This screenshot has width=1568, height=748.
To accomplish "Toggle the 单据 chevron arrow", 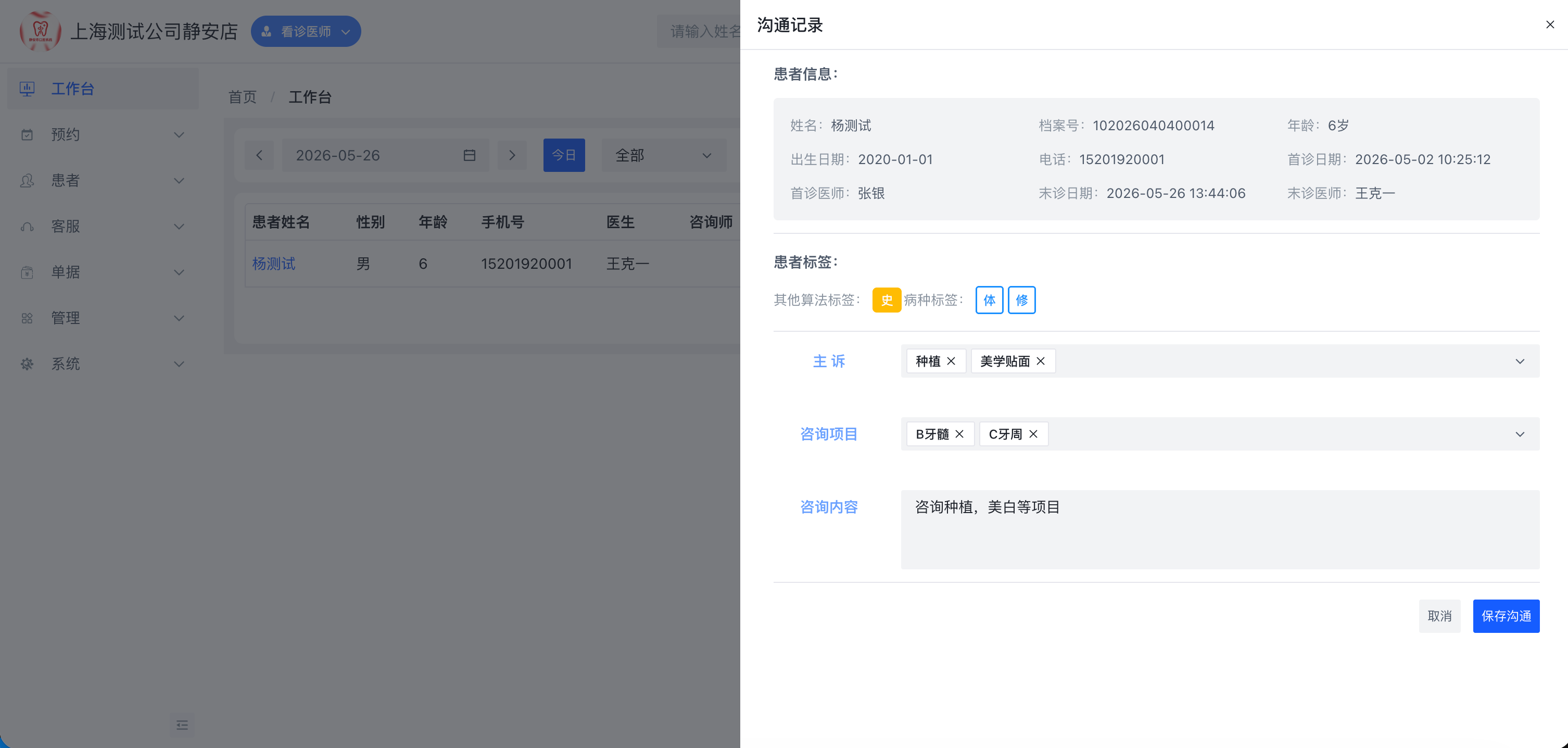I will coord(179,272).
